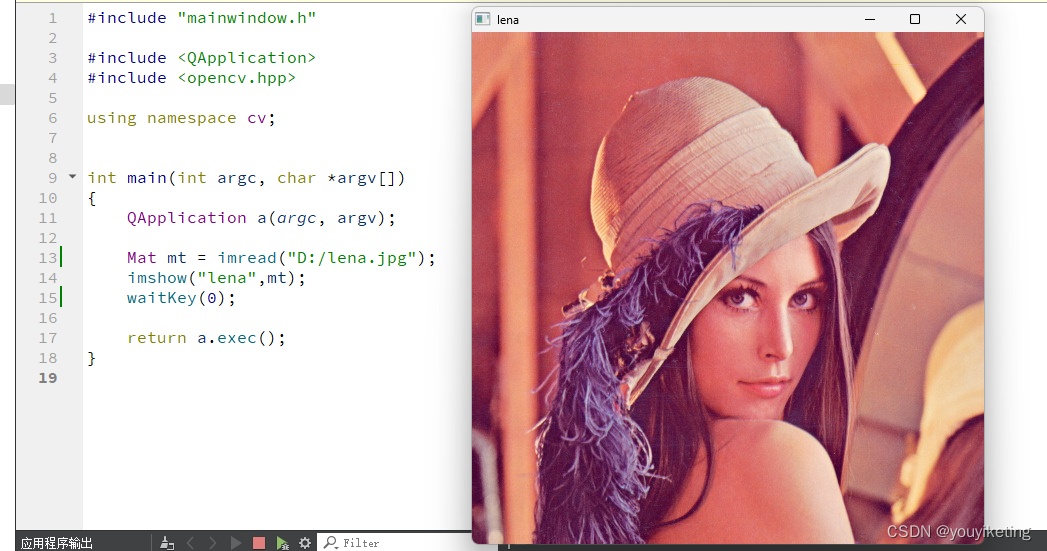The height and width of the screenshot is (551, 1047).
Task: Click 'return a.exec();' statement
Action: [x=206, y=338]
